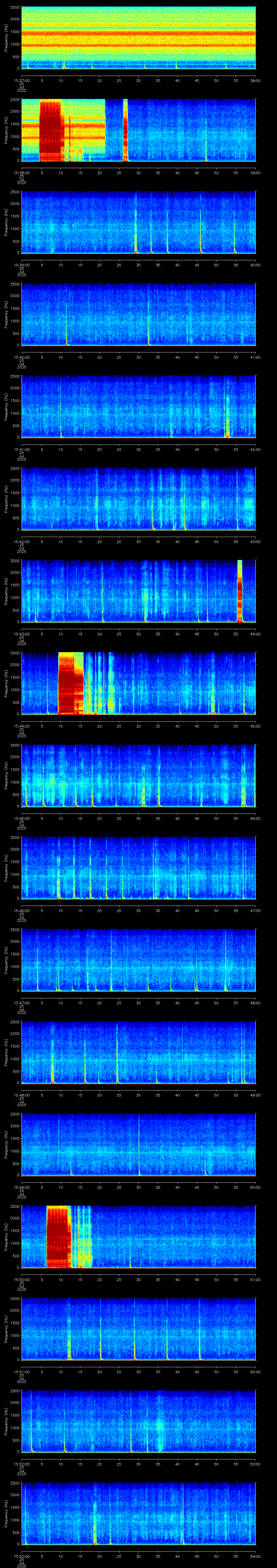Click the '15:48:00' time label
This screenshot has width=277, height=1568.
coord(21,1095)
